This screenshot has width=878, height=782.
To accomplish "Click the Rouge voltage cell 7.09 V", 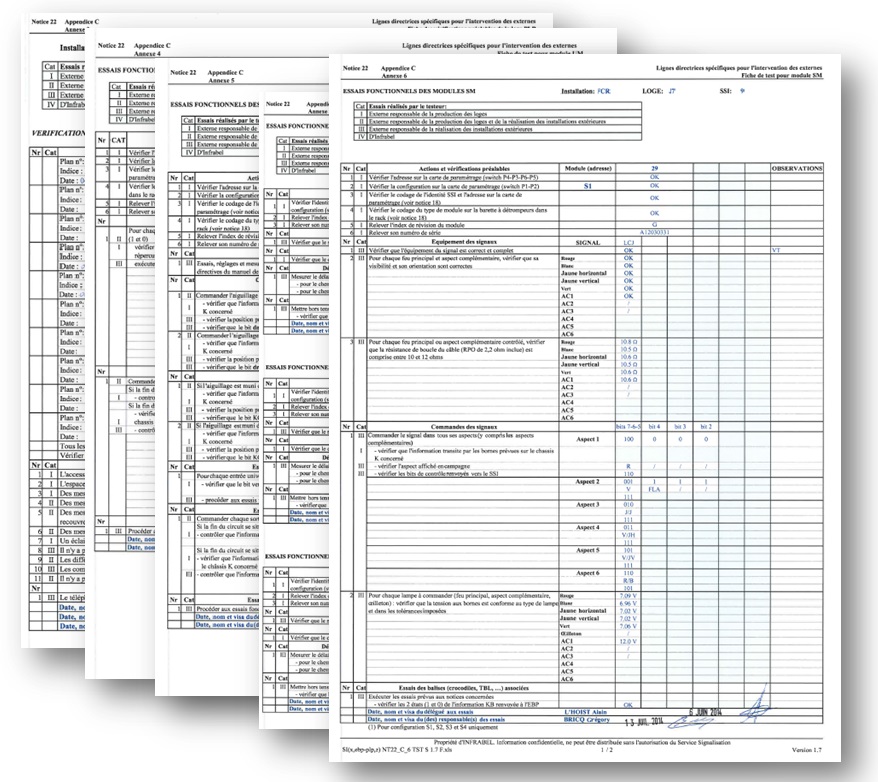I will point(628,596).
